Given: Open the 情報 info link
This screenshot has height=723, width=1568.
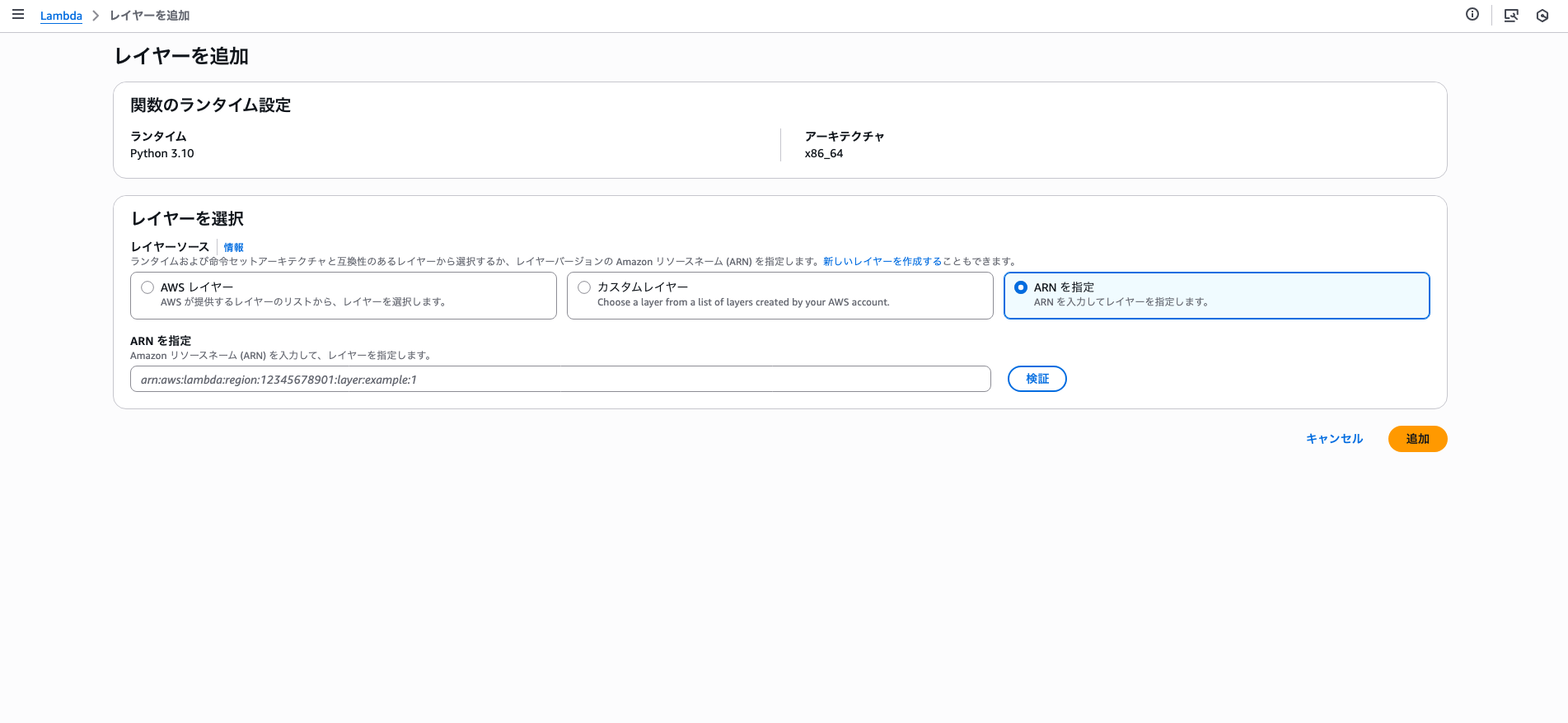Looking at the screenshot, I should 233,248.
